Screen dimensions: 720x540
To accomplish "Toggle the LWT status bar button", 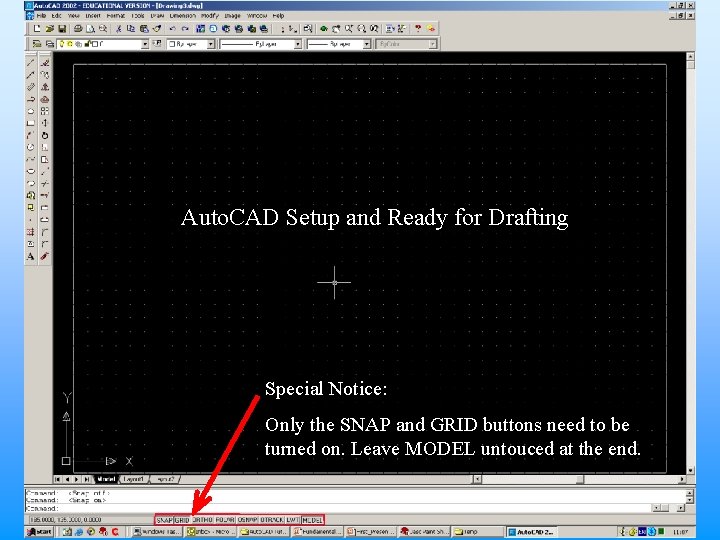I will tap(293, 520).
